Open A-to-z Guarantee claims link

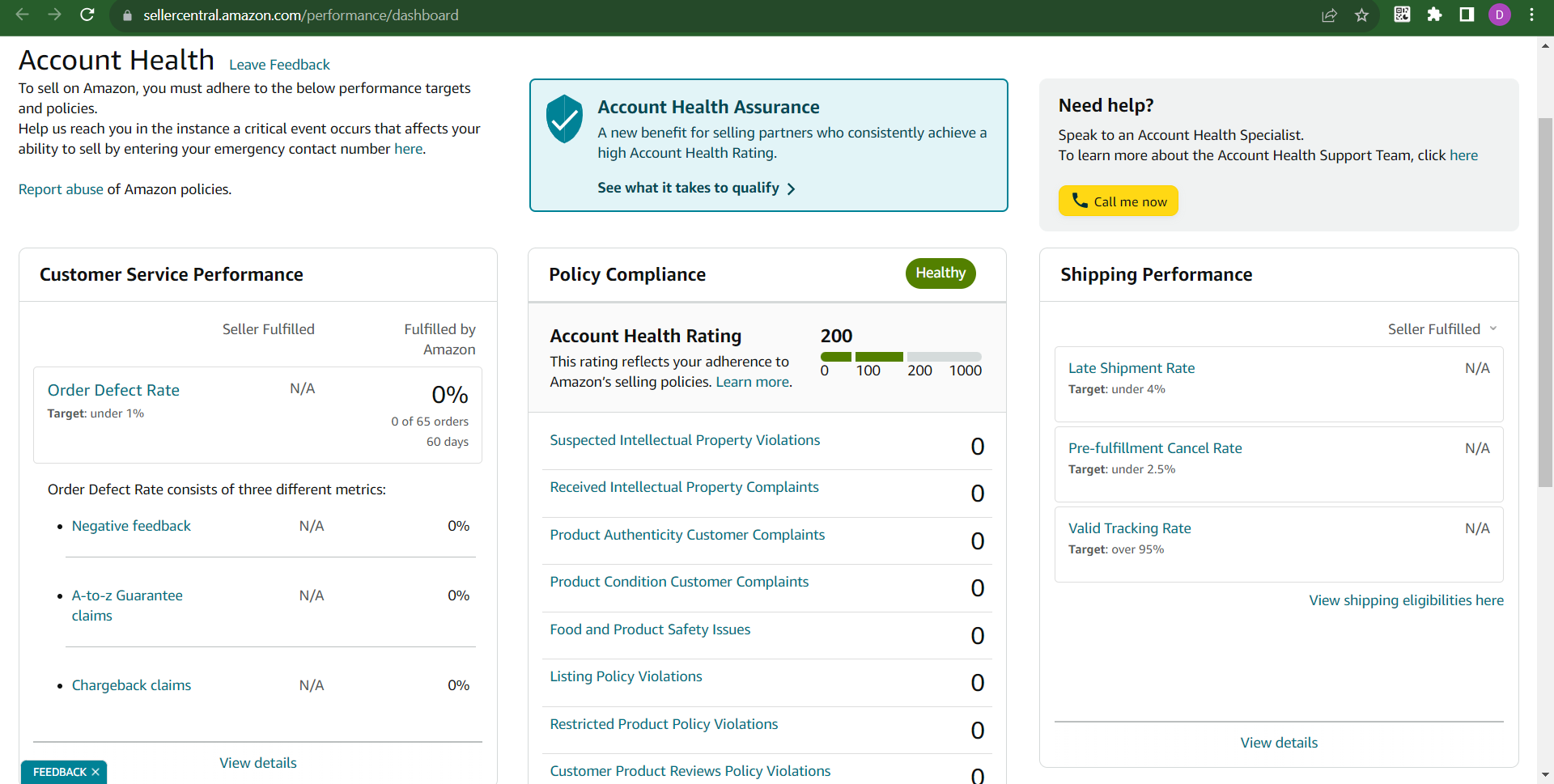(x=127, y=605)
